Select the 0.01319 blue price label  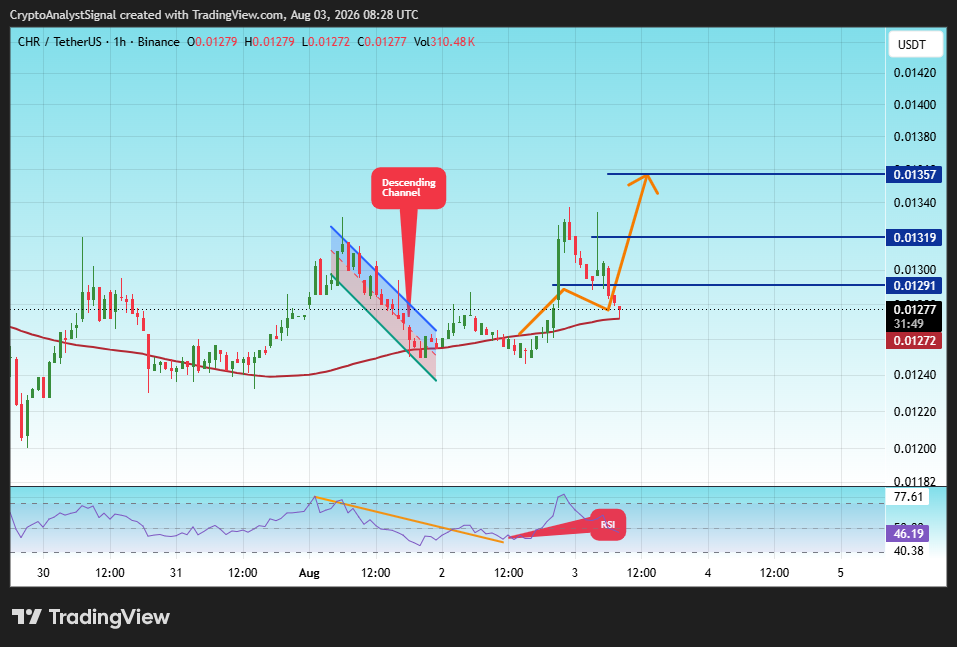click(x=914, y=237)
